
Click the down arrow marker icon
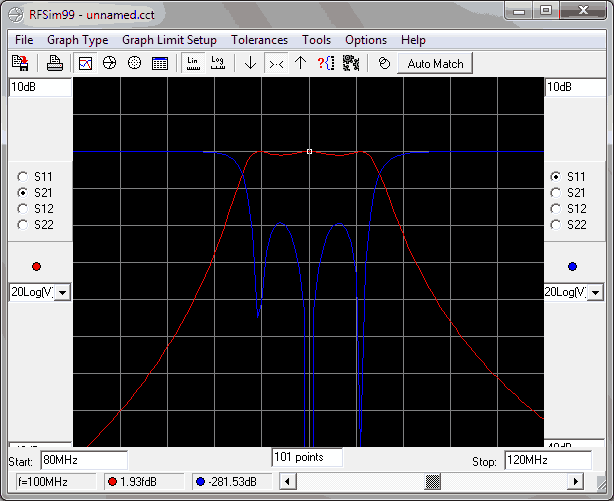click(251, 63)
